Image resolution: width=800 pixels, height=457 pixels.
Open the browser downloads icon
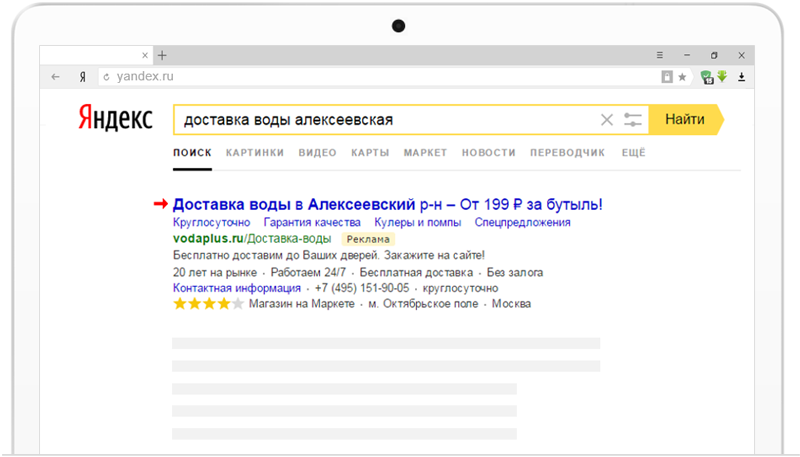point(741,77)
